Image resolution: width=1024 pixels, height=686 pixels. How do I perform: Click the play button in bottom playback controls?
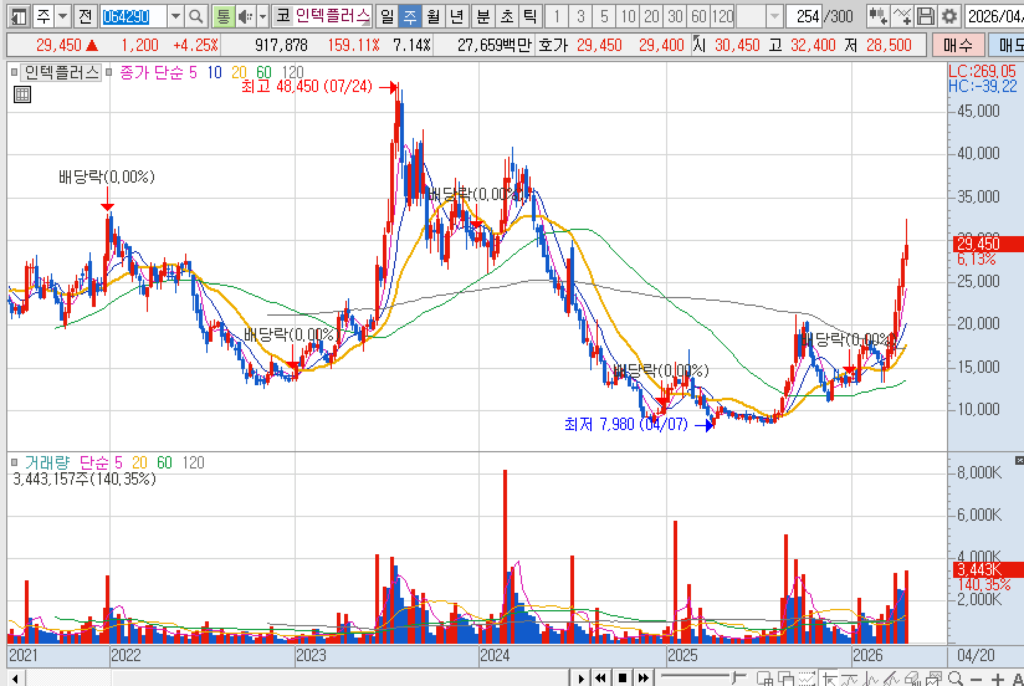pyautogui.click(x=581, y=678)
